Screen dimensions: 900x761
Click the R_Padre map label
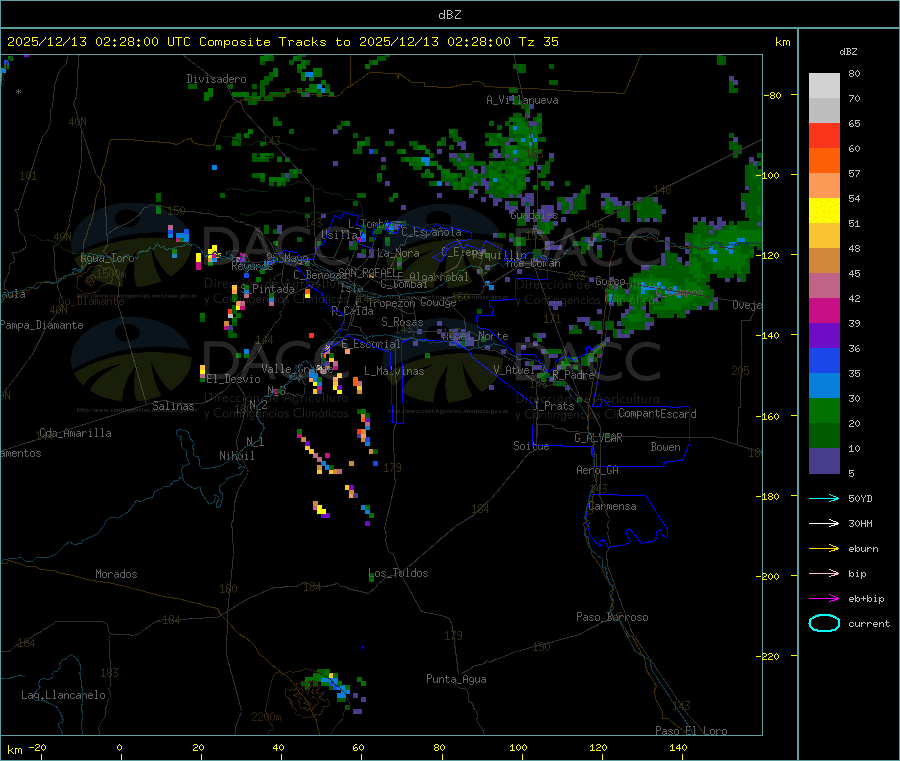[x=573, y=375]
